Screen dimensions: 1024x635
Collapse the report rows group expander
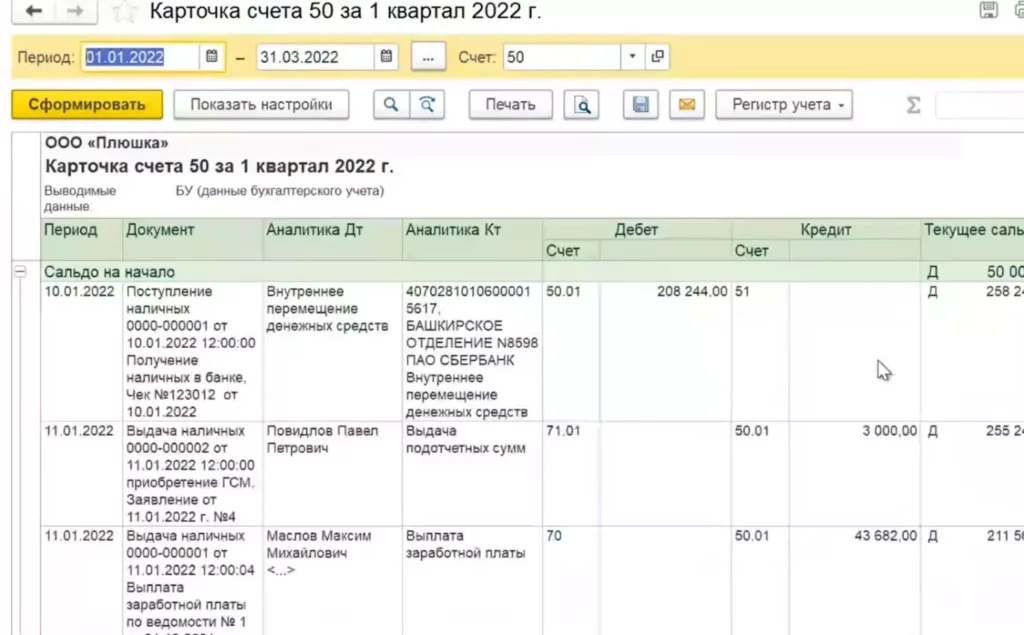point(19,271)
